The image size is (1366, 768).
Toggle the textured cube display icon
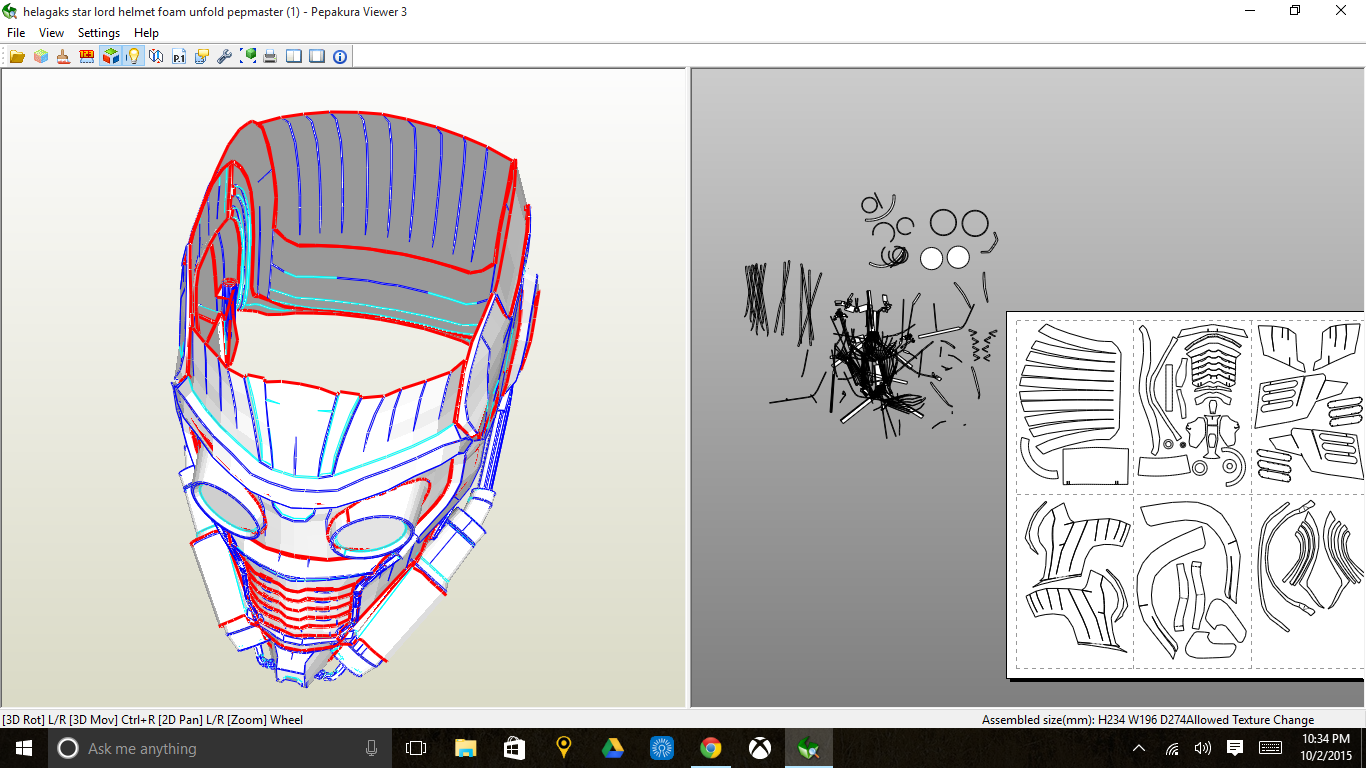click(x=40, y=57)
